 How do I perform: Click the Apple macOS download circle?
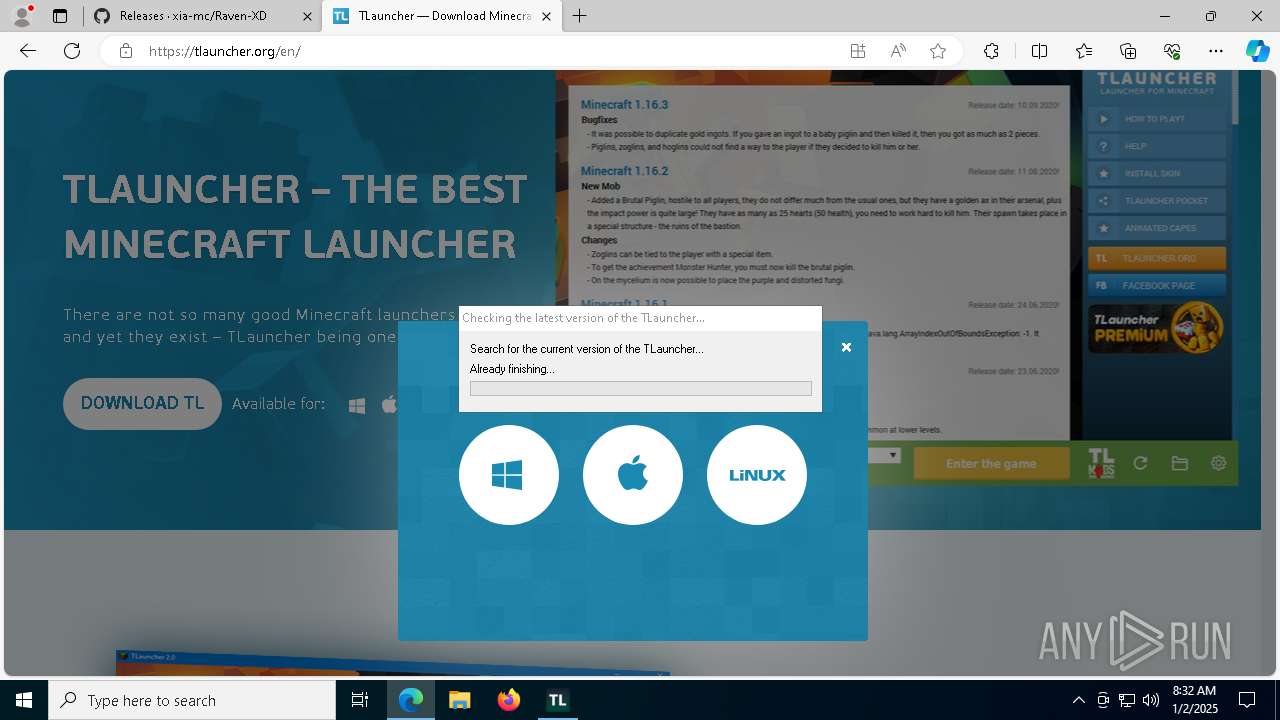(632, 475)
